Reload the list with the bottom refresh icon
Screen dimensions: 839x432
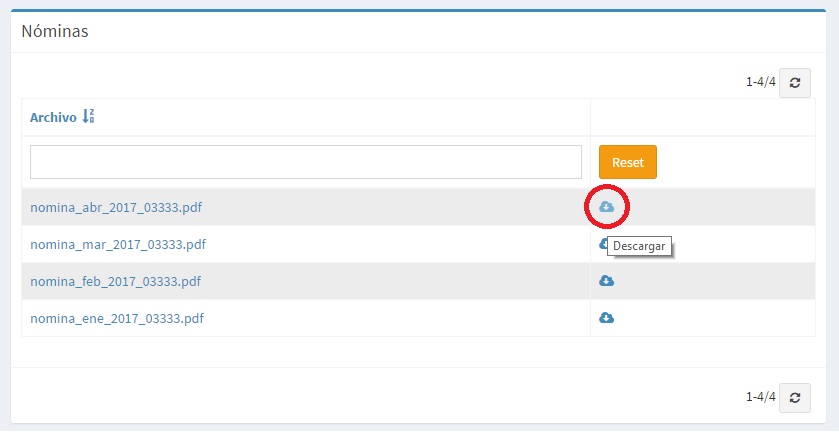coord(794,397)
